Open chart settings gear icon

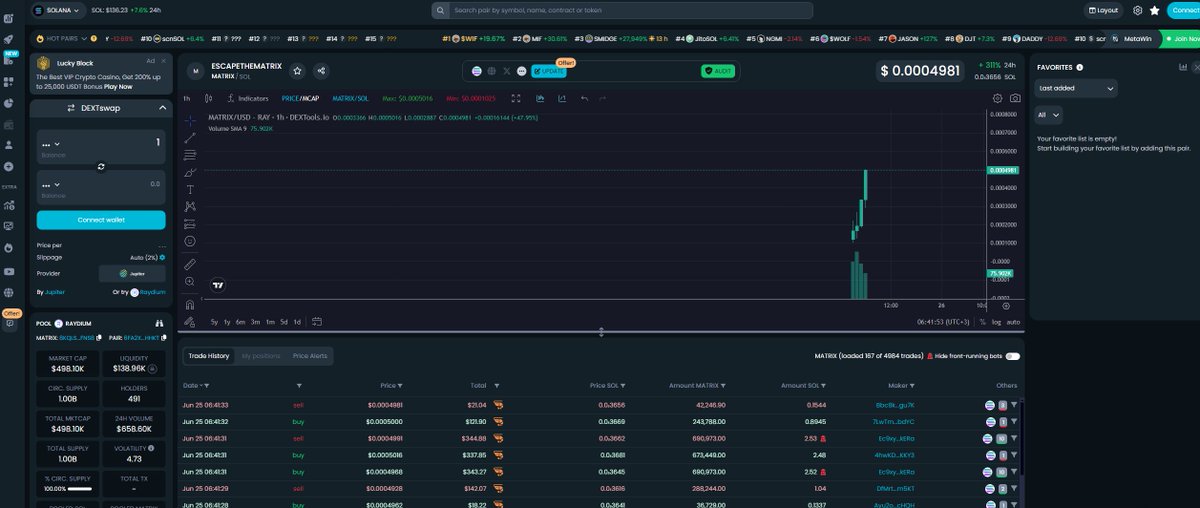tap(997, 99)
